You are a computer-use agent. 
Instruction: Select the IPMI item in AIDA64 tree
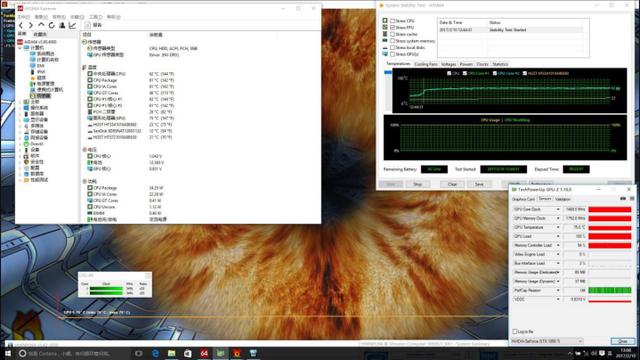click(37, 72)
